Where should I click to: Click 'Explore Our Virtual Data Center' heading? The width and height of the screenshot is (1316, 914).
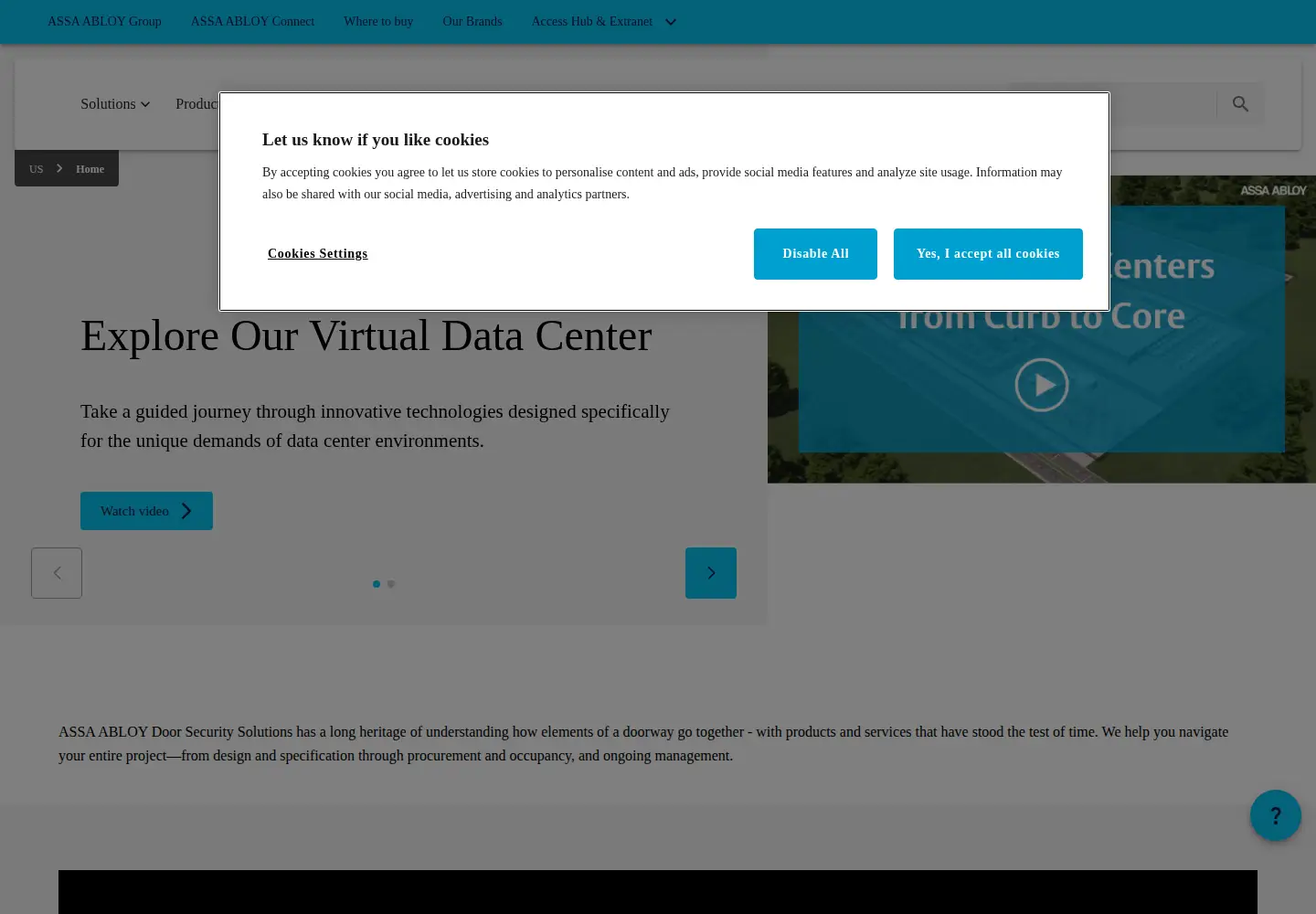(x=366, y=335)
